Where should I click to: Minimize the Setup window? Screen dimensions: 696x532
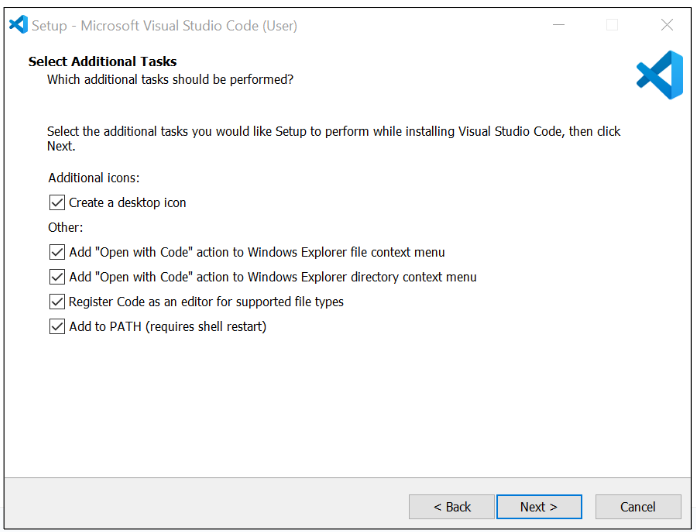[x=557, y=25]
